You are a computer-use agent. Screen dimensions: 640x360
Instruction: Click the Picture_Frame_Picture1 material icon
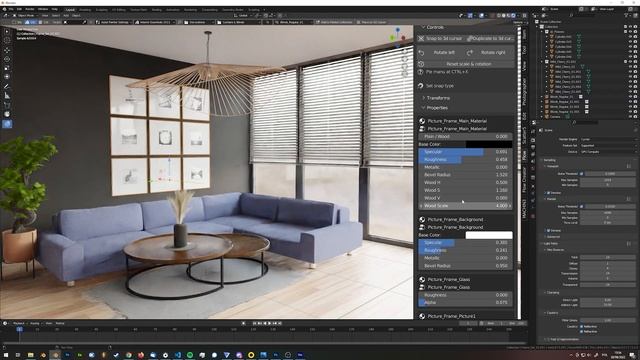point(422,316)
